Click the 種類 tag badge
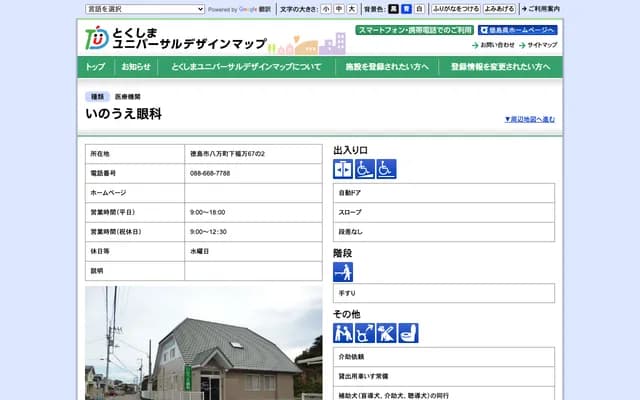 [98, 97]
